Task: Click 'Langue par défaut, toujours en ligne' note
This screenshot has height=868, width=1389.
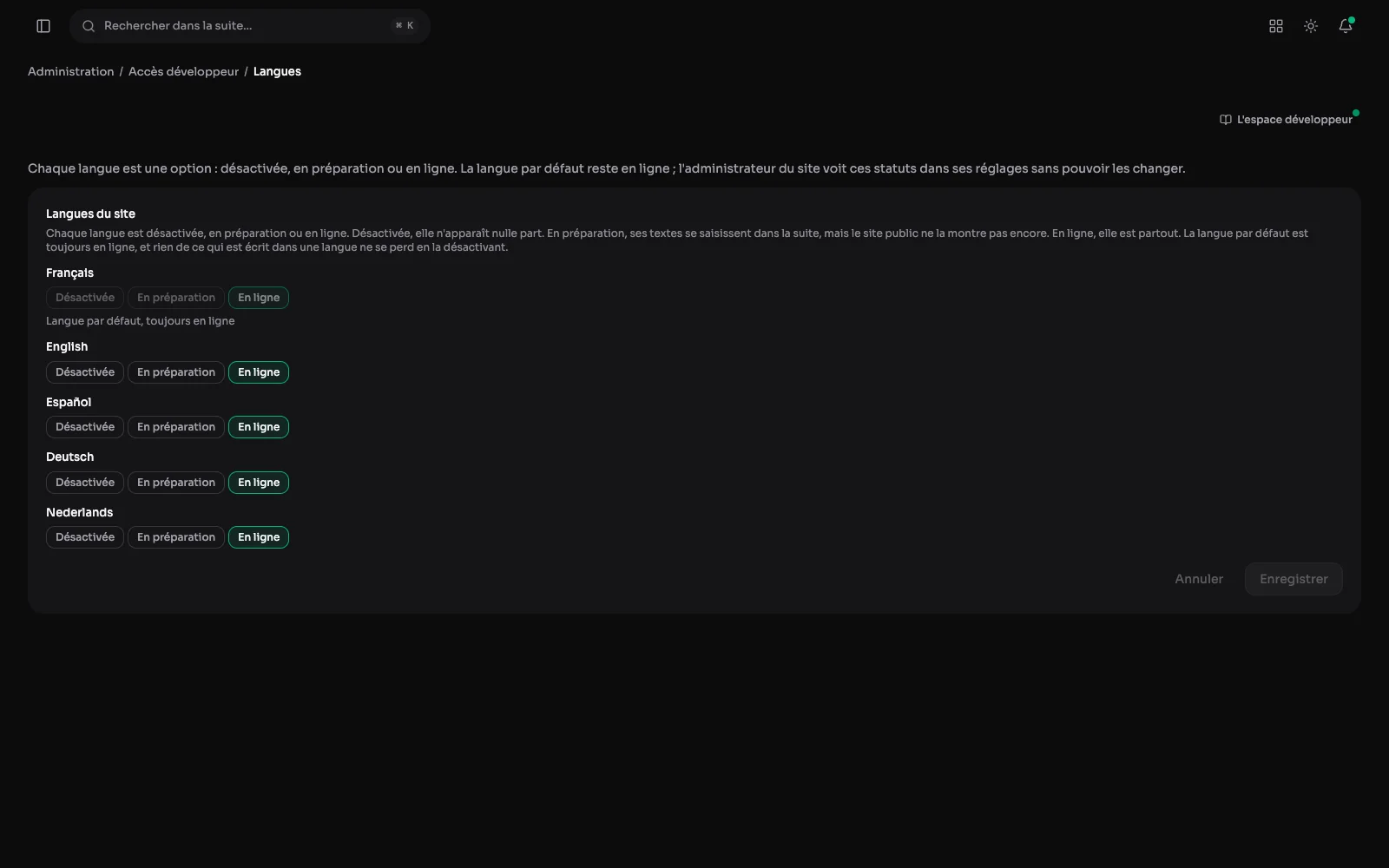Action: click(141, 321)
